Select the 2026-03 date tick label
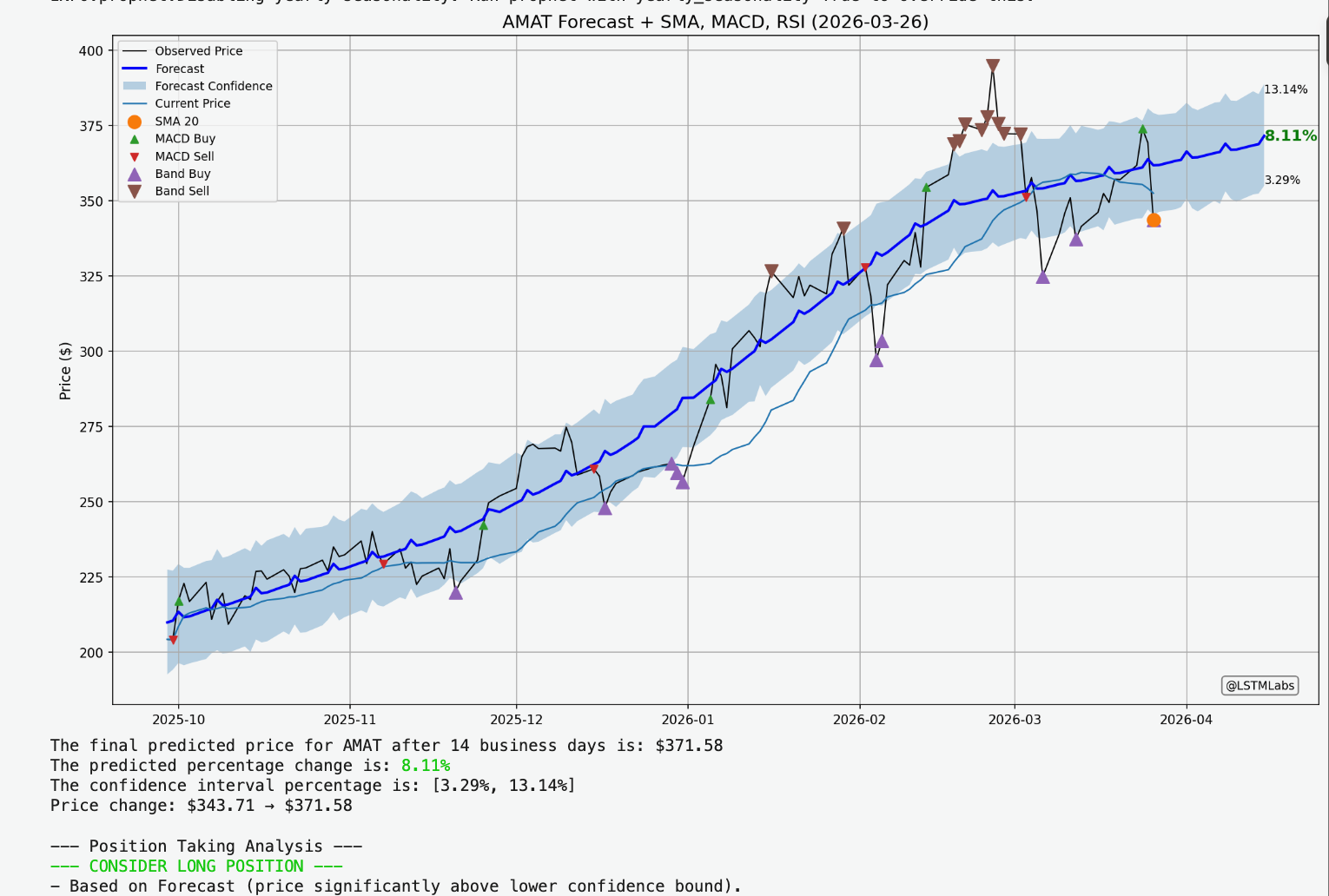 point(1015,720)
